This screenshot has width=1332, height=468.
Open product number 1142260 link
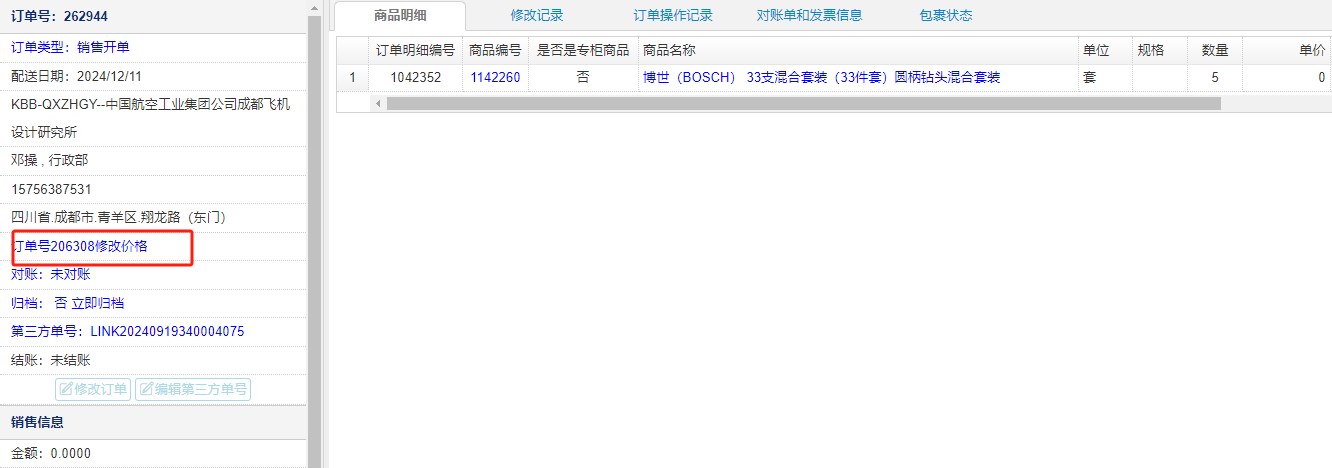click(495, 77)
